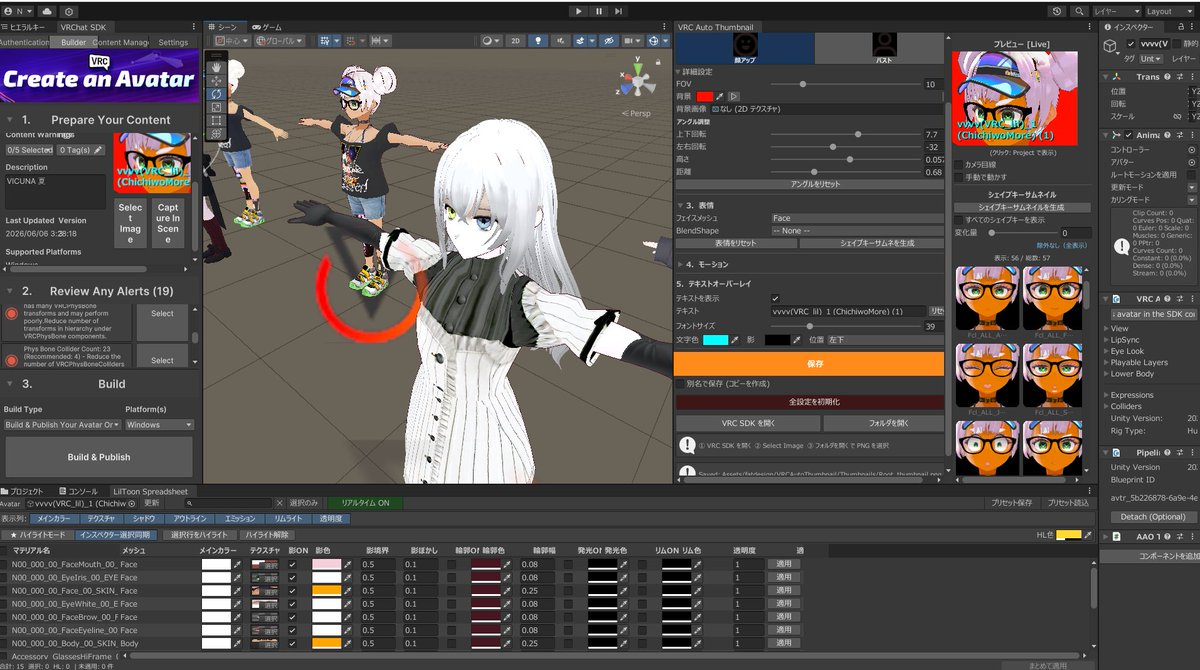Image resolution: width=1200 pixels, height=670 pixels.
Task: Open global search magnifier icon
Action: tap(1078, 11)
